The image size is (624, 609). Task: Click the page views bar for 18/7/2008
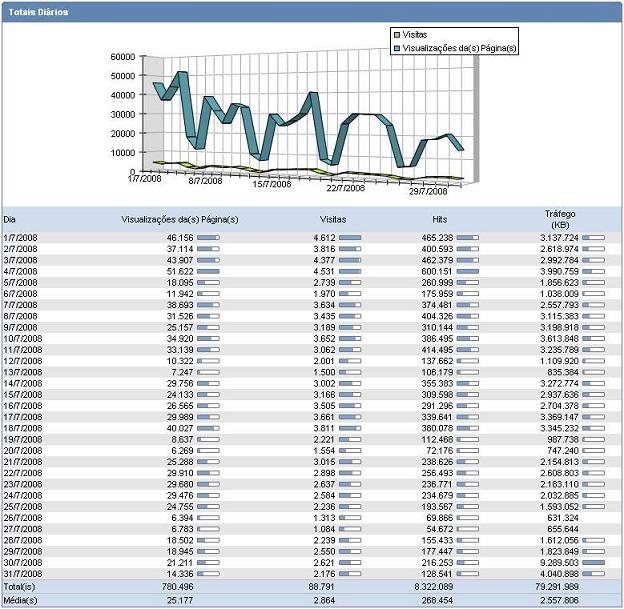[x=208, y=426]
